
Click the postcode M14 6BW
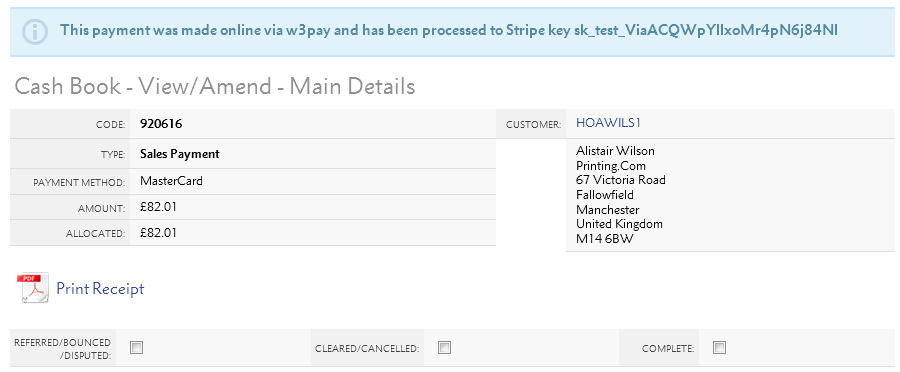(x=604, y=239)
